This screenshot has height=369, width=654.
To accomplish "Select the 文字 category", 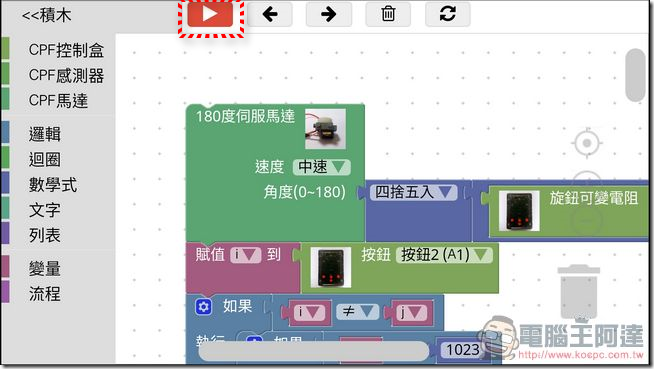I will (45, 210).
